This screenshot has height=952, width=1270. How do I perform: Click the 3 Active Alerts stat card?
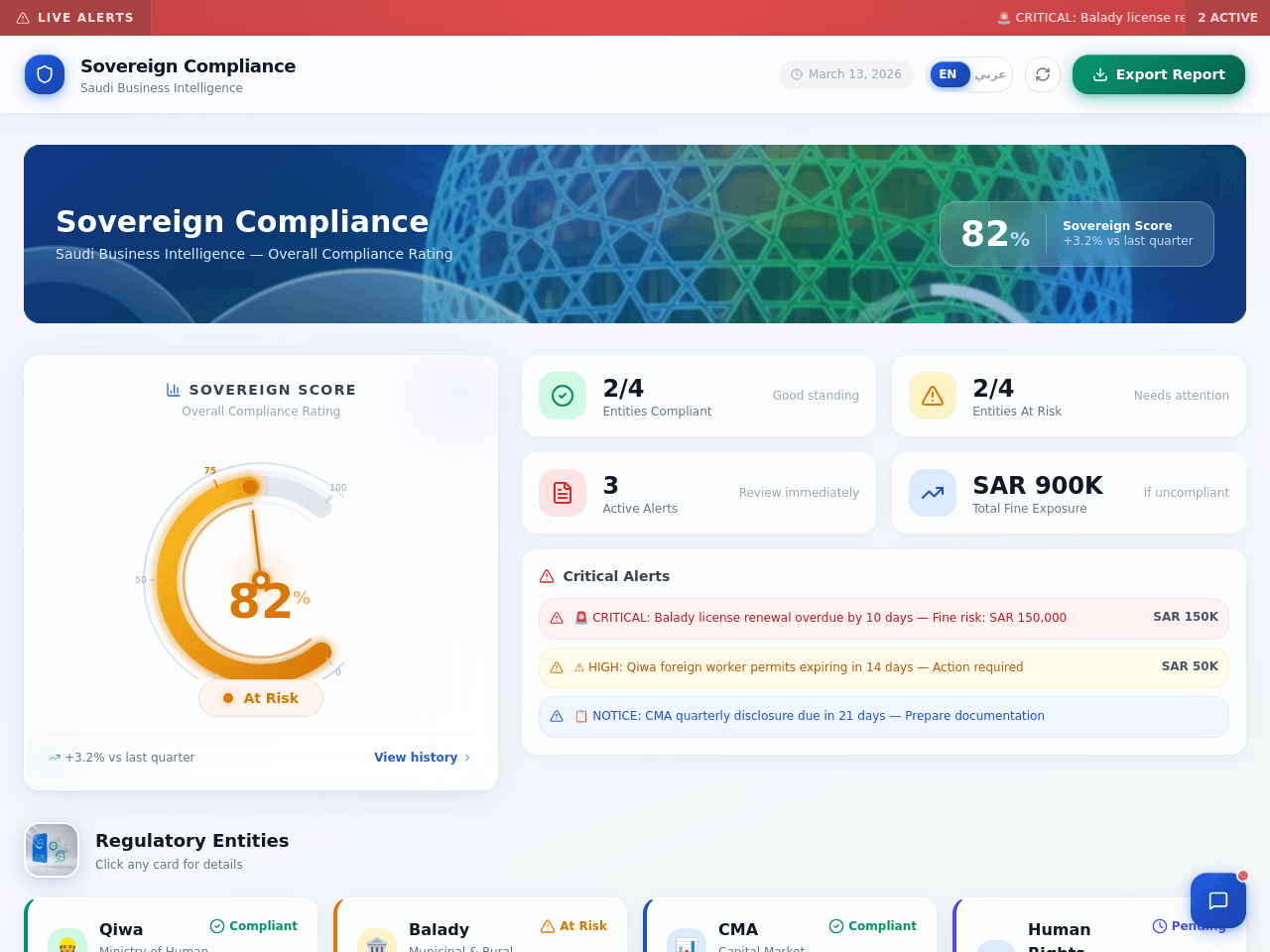pyautogui.click(x=698, y=493)
